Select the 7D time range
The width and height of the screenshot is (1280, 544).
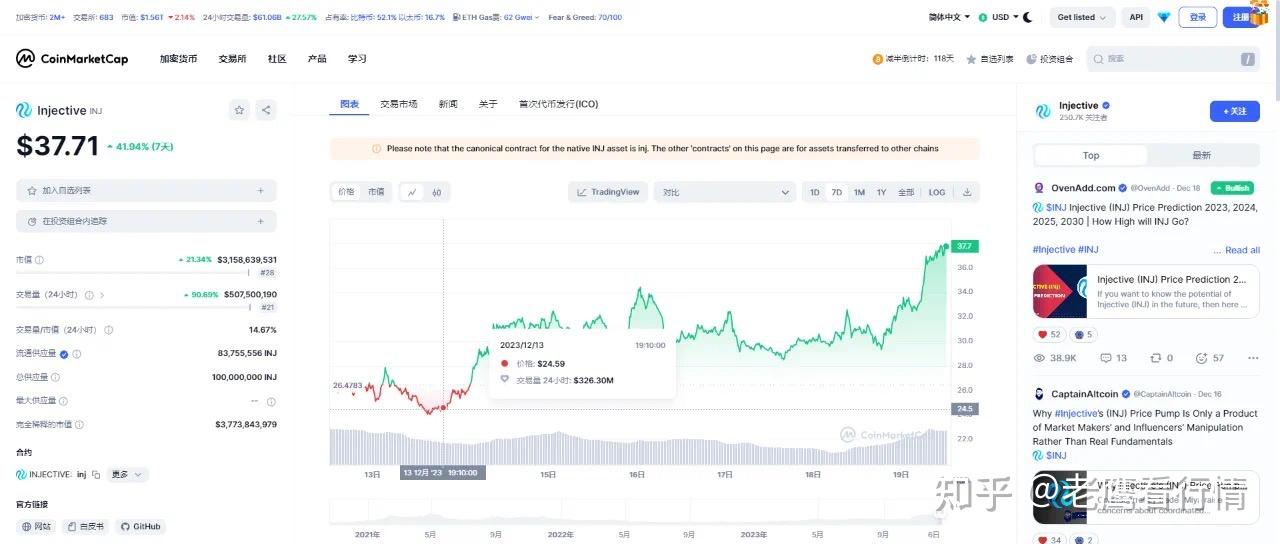pyautogui.click(x=837, y=192)
